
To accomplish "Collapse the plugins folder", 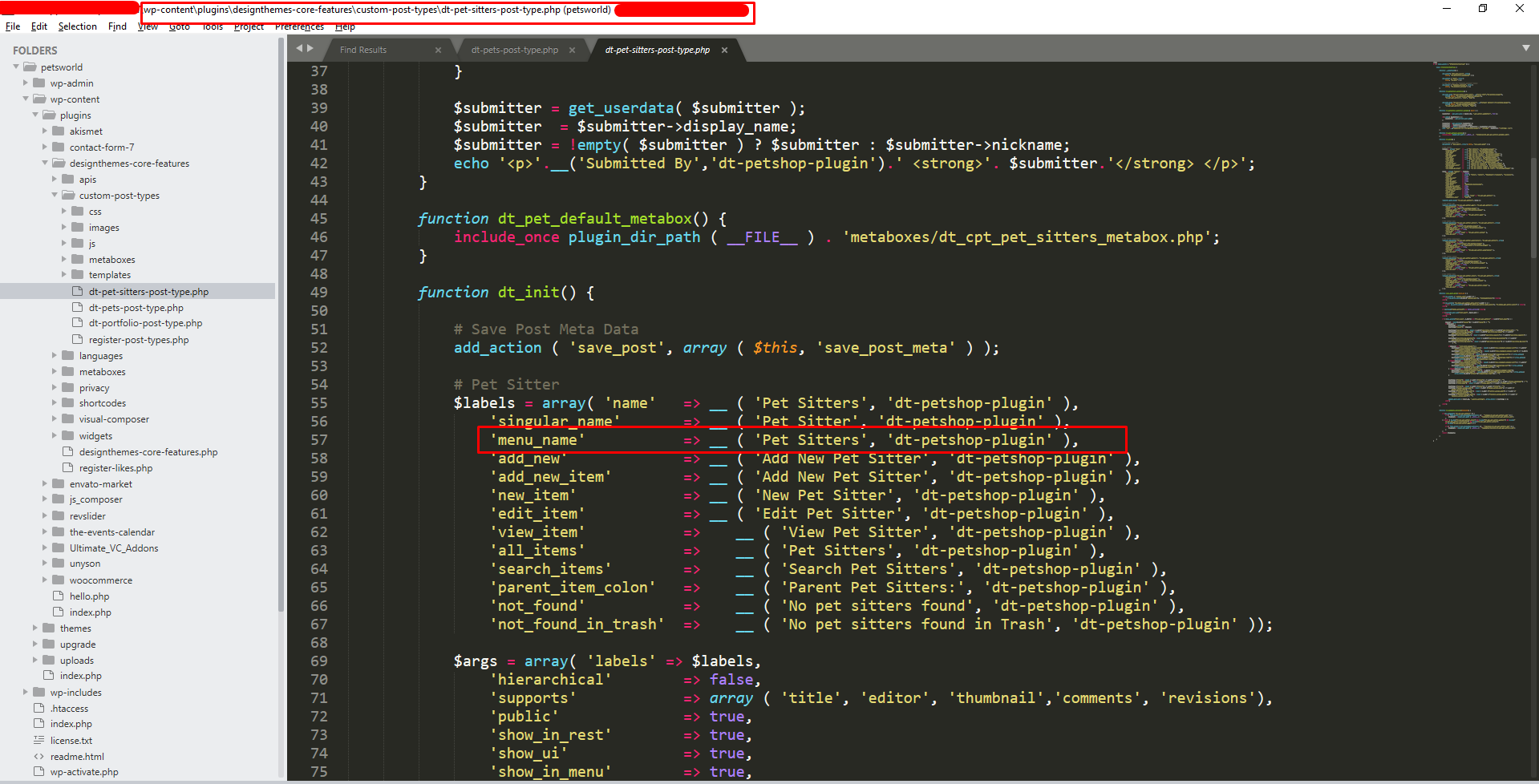I will coord(35,115).
